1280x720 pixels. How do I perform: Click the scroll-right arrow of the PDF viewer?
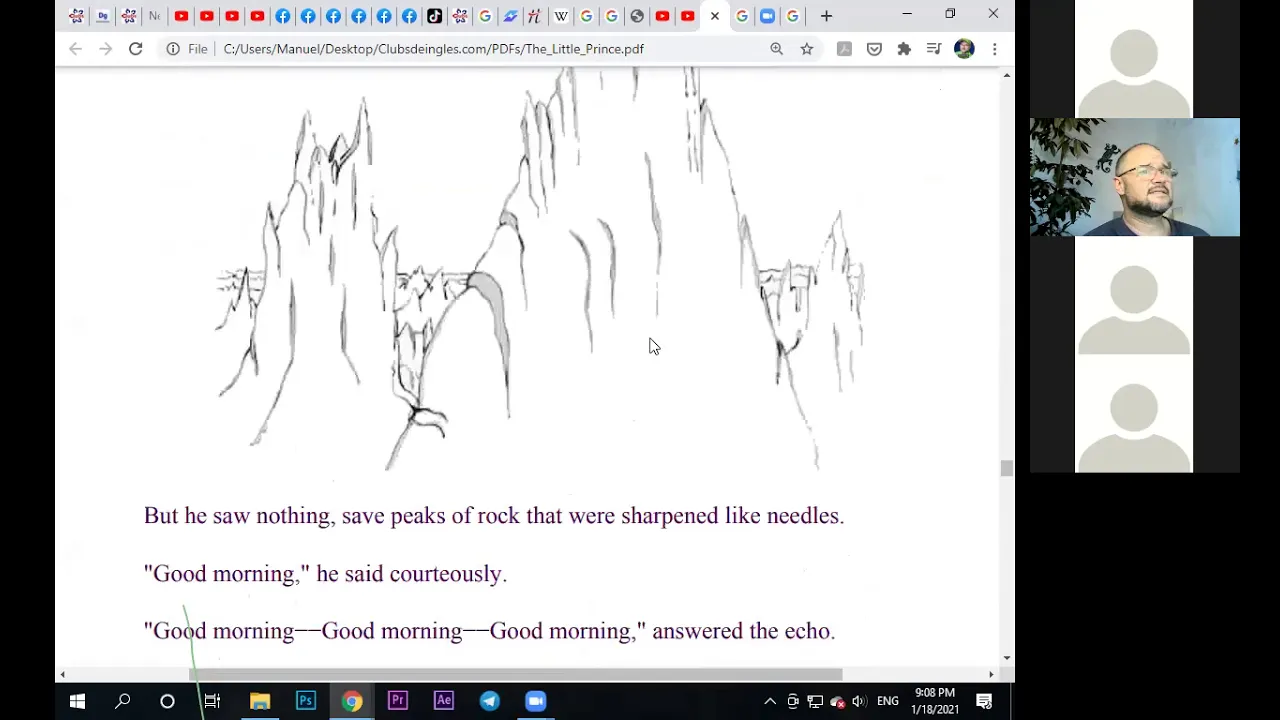991,674
